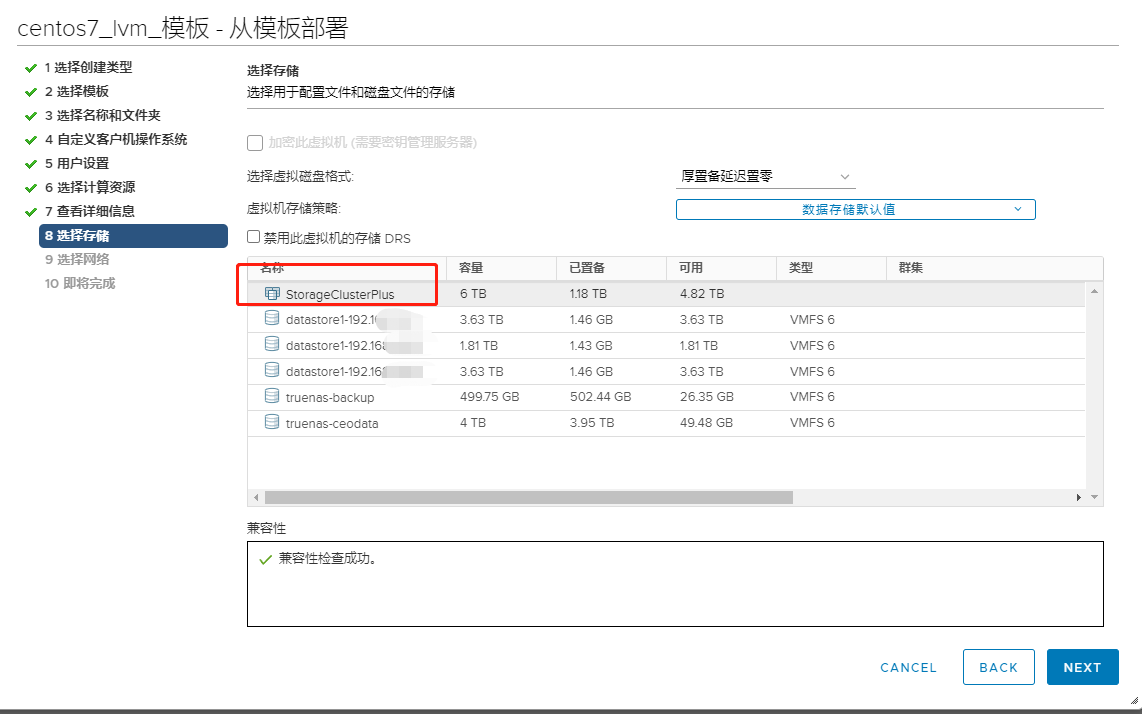The image size is (1142, 714).
Task: Go to wizard step 6 选择计算资源
Action: 90,187
